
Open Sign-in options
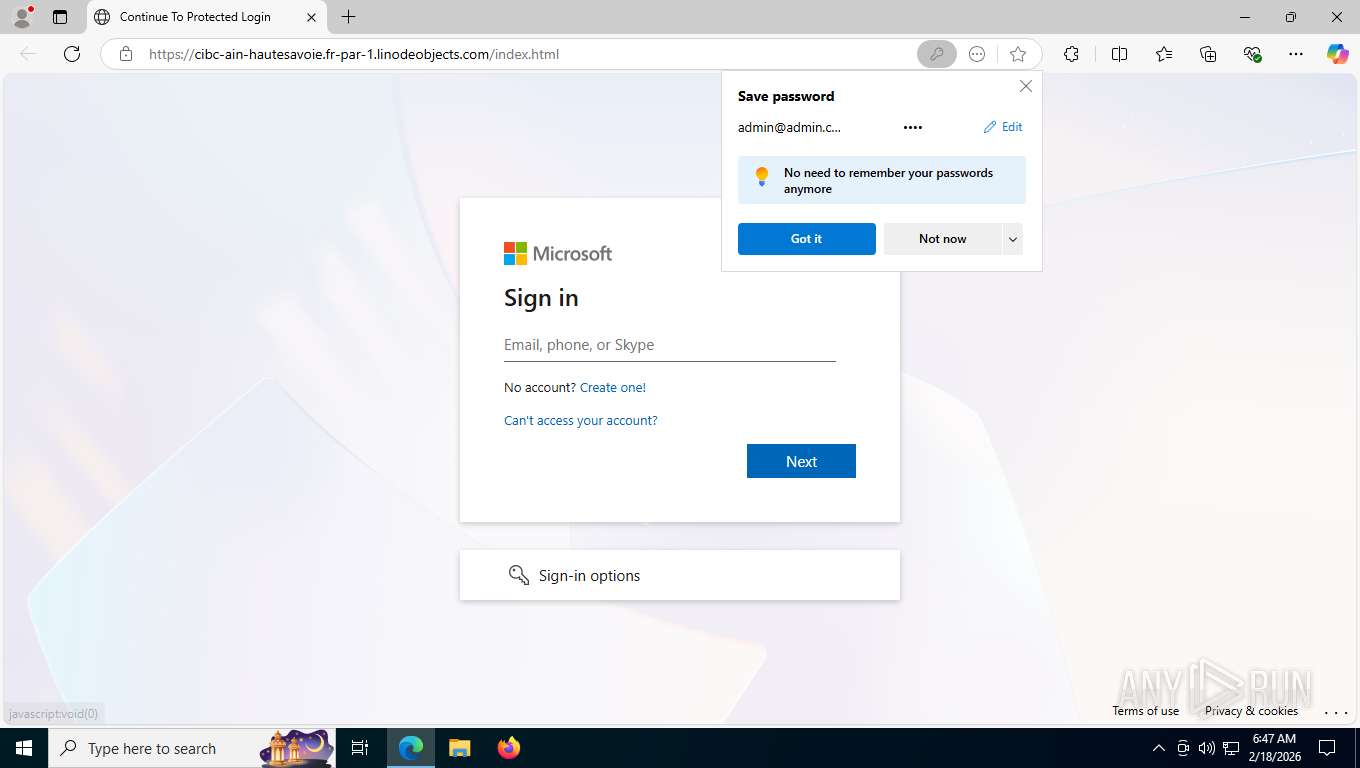click(680, 575)
